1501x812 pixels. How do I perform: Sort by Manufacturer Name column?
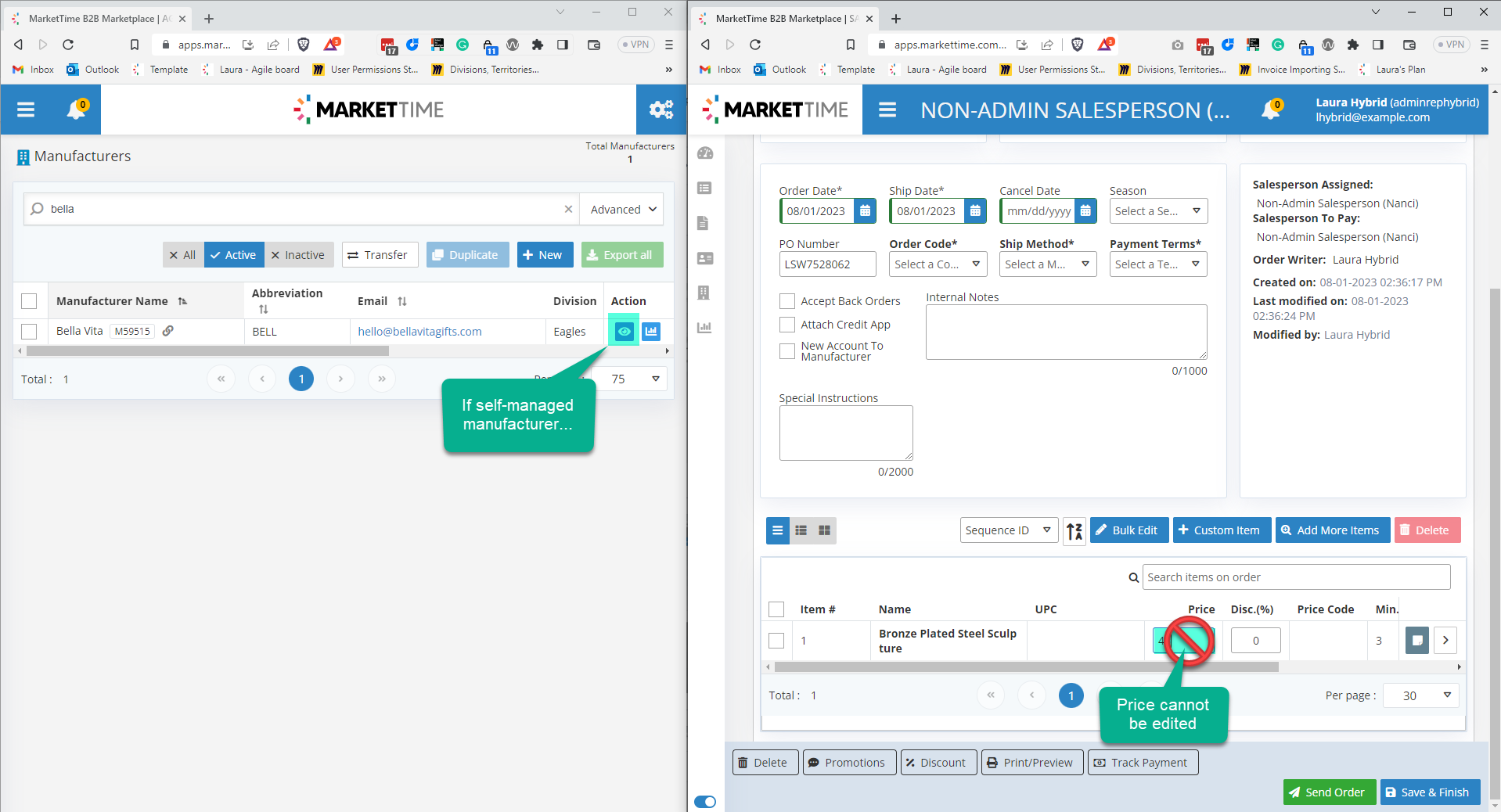pyautogui.click(x=182, y=301)
